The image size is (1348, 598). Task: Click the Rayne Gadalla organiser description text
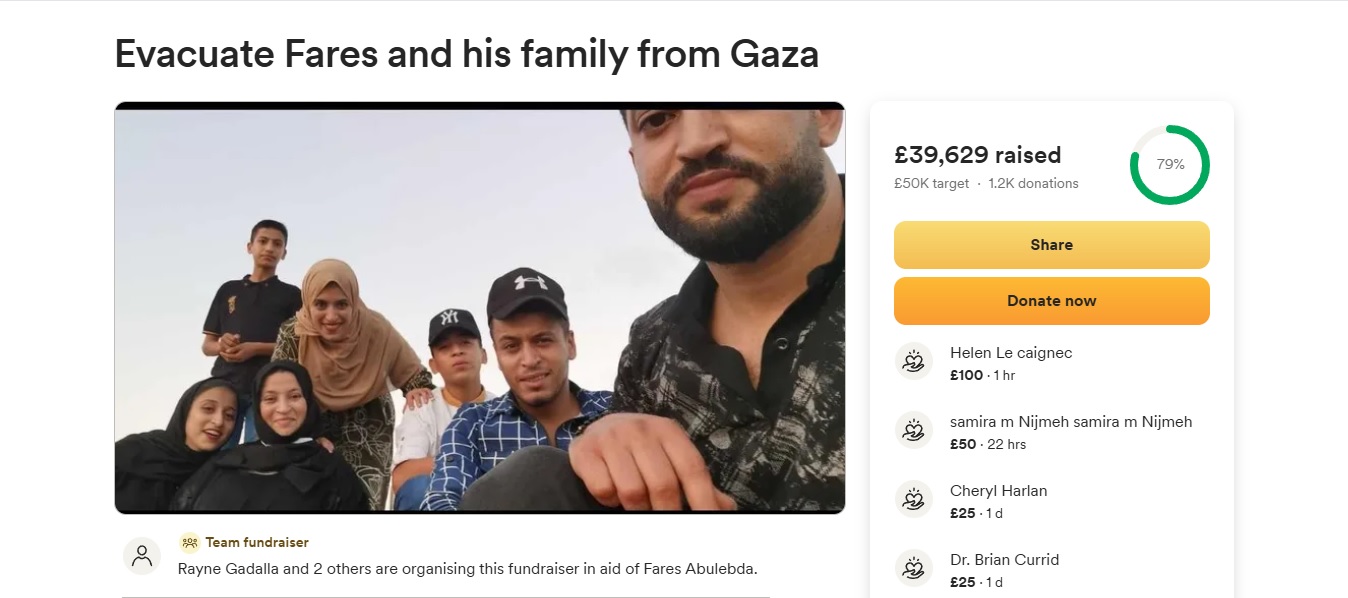click(467, 569)
